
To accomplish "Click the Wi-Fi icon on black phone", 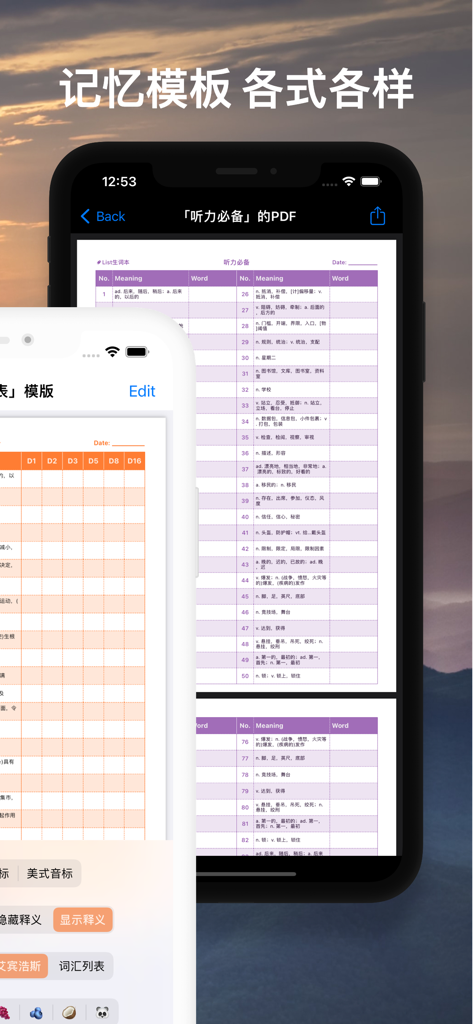I will (349, 181).
